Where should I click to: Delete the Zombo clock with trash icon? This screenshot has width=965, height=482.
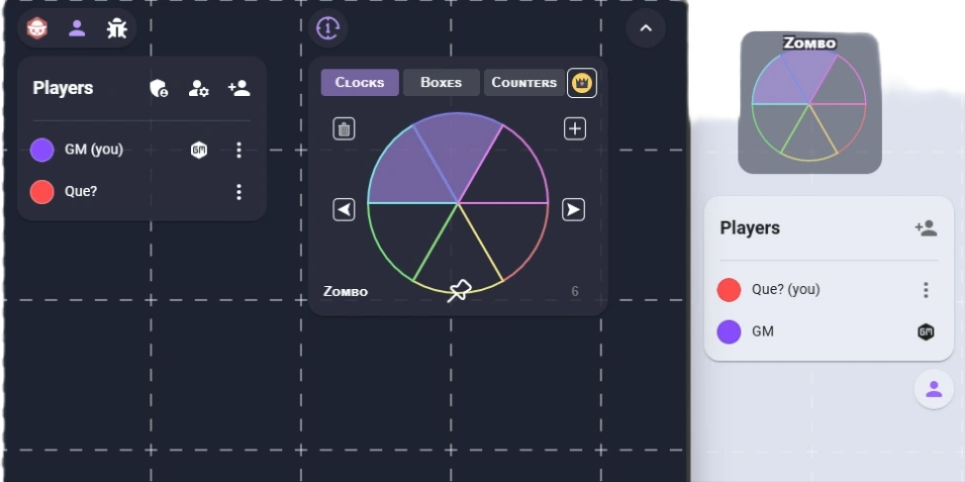(x=344, y=129)
